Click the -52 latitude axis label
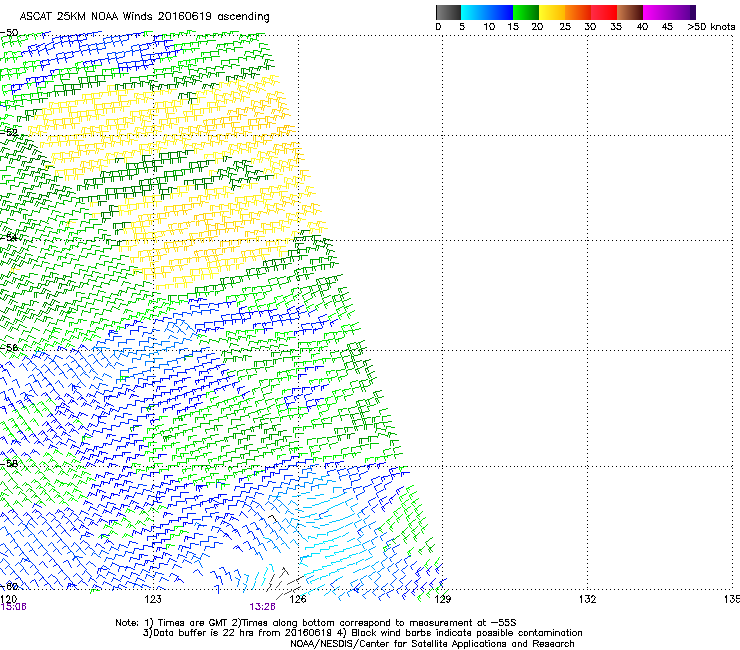The image size is (740, 650). pos(9,133)
